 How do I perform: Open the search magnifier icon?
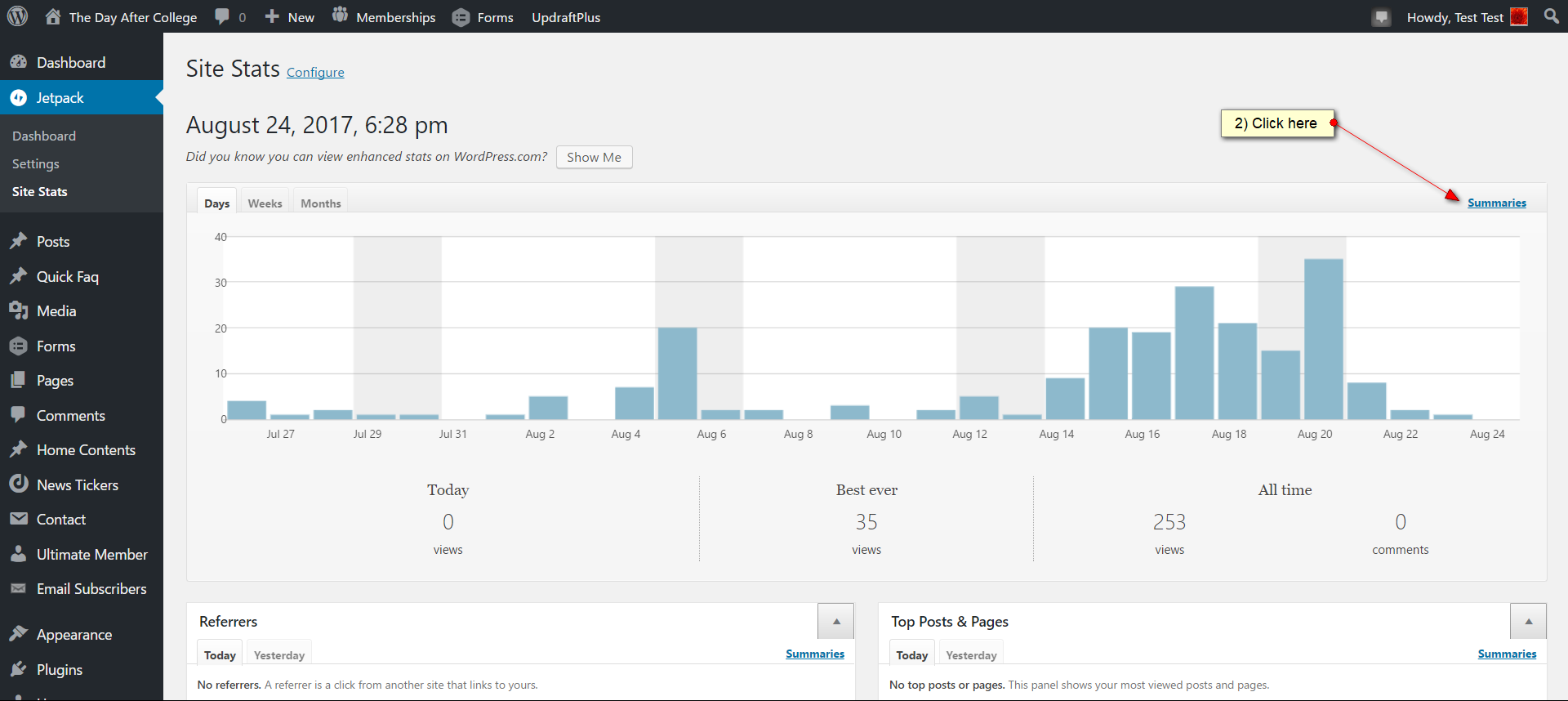click(1552, 16)
